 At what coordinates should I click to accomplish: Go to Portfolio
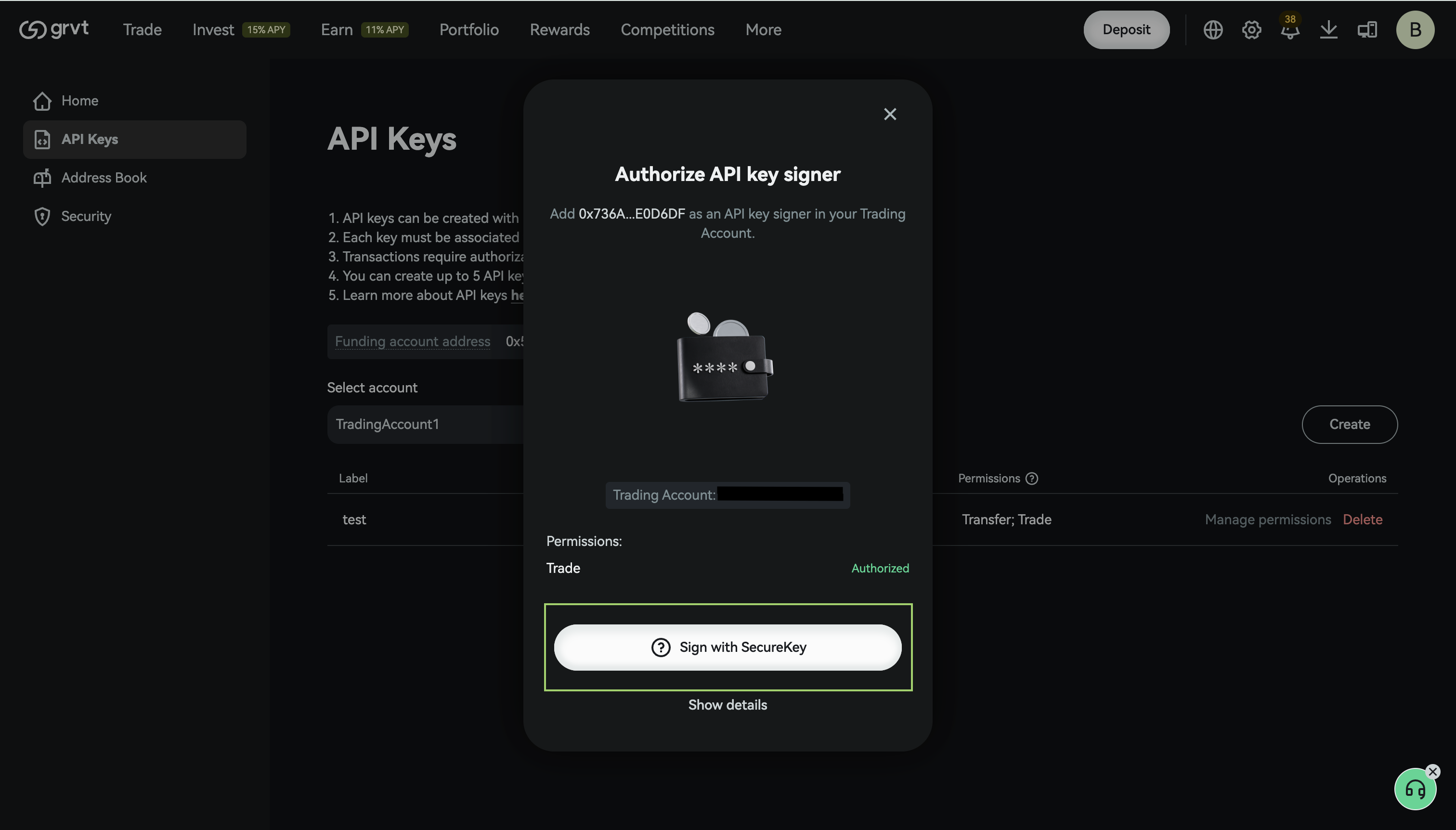point(468,30)
